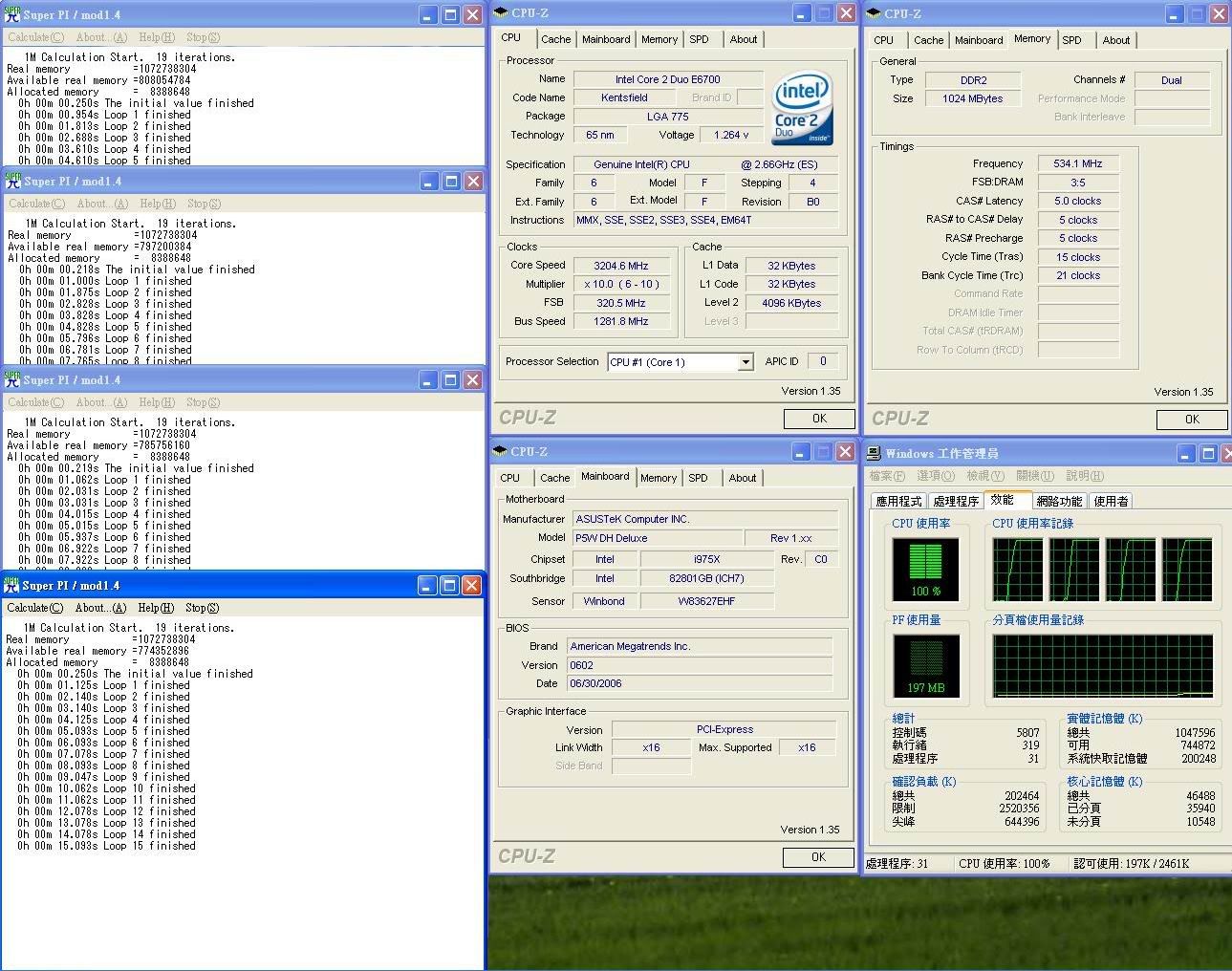Click the Windows Task Manager title icon
1232x971 pixels.
(x=874, y=453)
